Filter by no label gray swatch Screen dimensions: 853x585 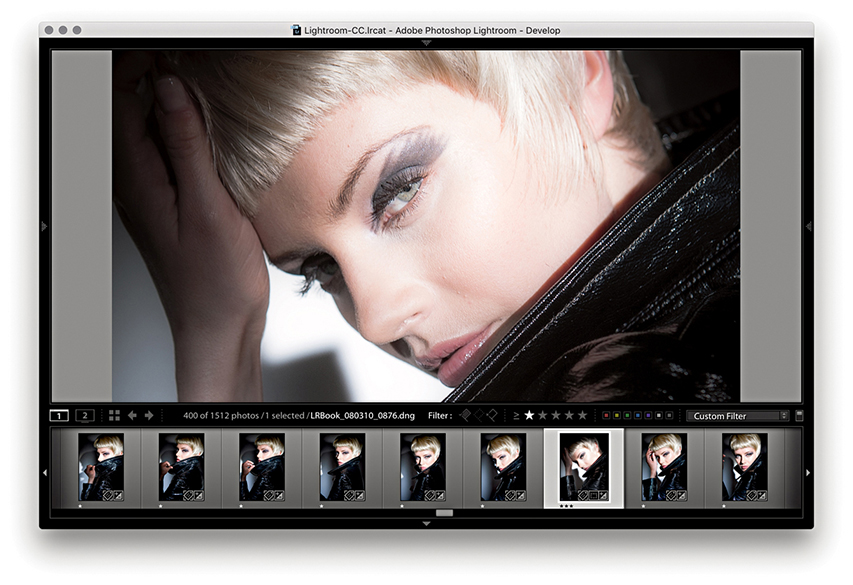pos(669,416)
